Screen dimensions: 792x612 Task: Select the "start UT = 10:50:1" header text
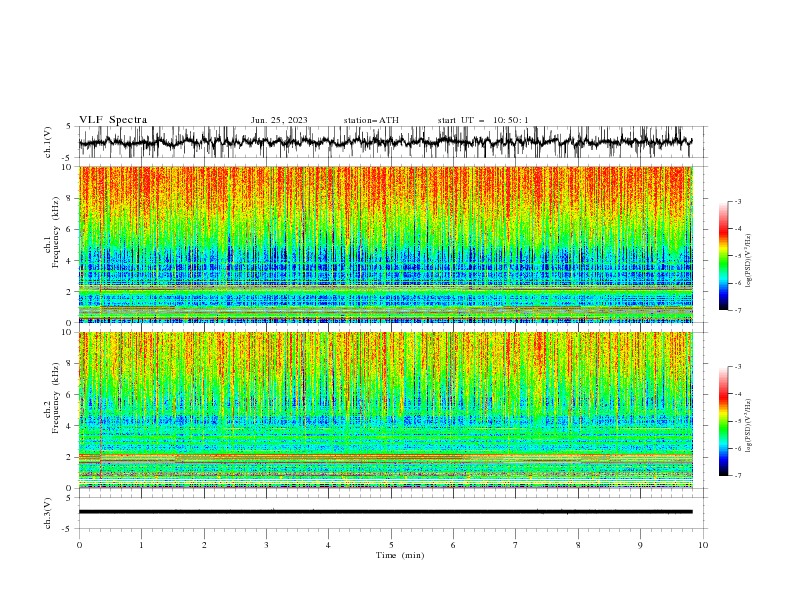click(483, 120)
